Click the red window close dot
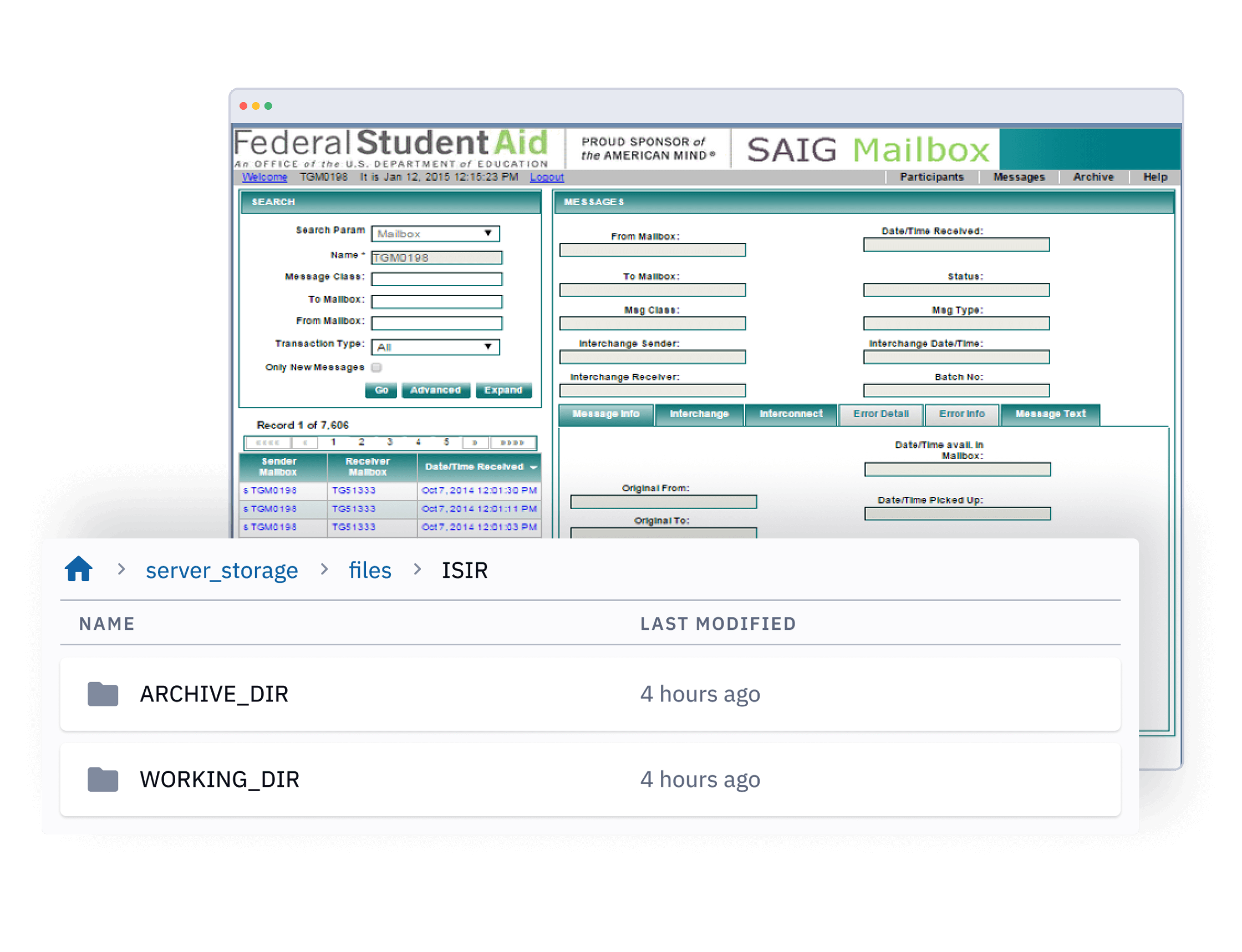This screenshot has height=952, width=1242. (x=243, y=106)
